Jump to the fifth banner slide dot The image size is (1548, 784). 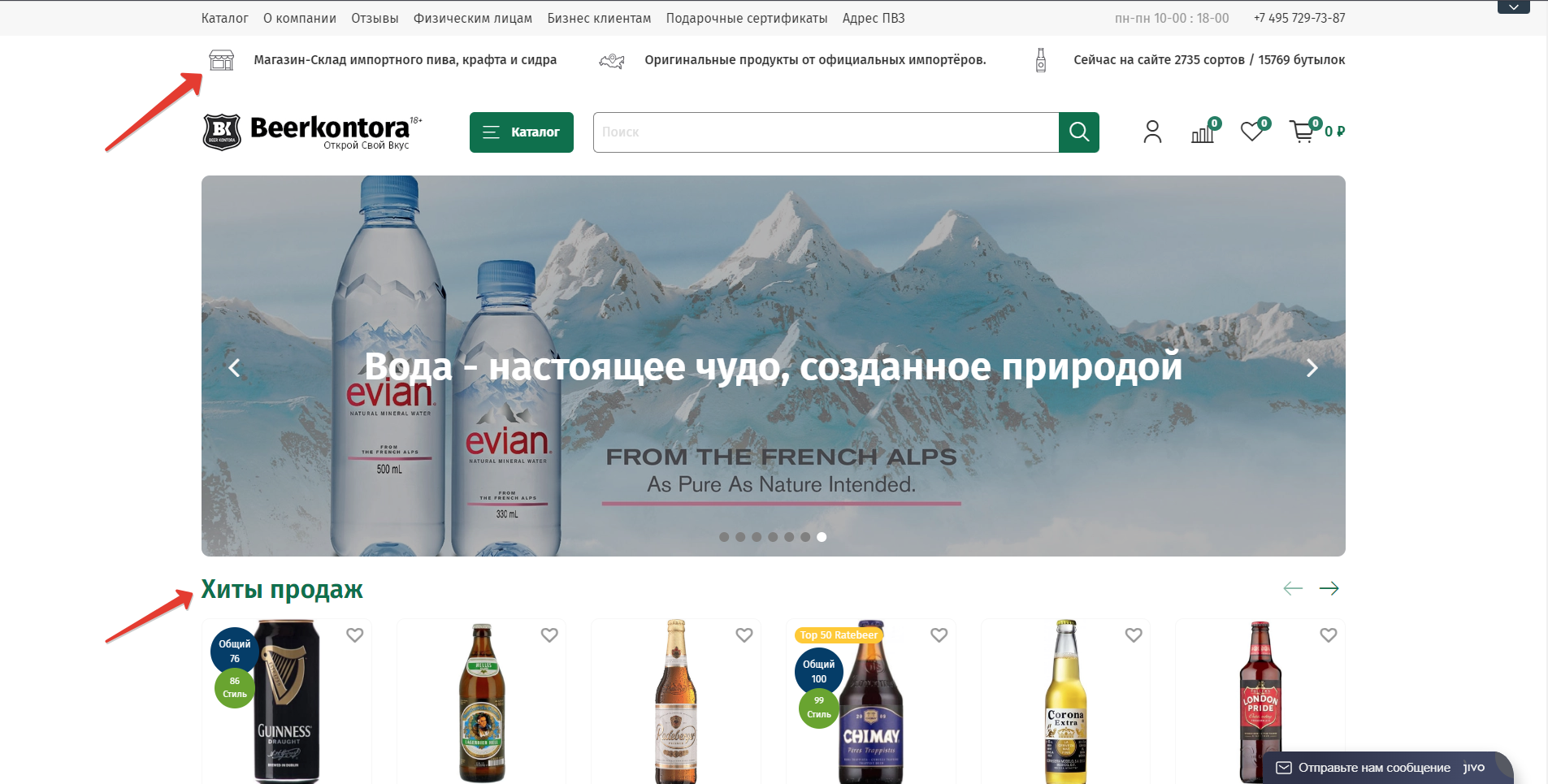789,537
